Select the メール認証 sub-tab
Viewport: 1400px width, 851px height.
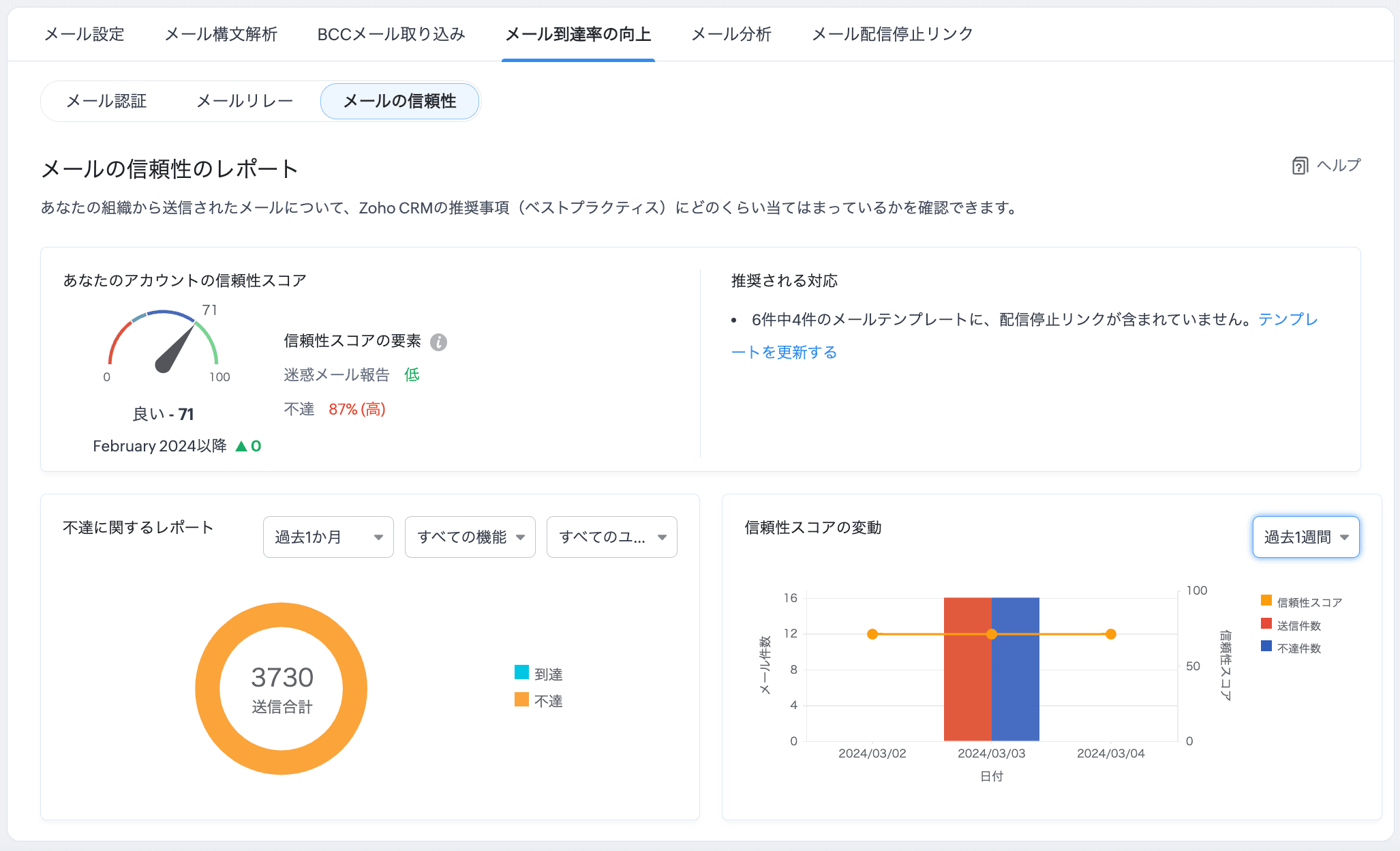pyautogui.click(x=106, y=101)
